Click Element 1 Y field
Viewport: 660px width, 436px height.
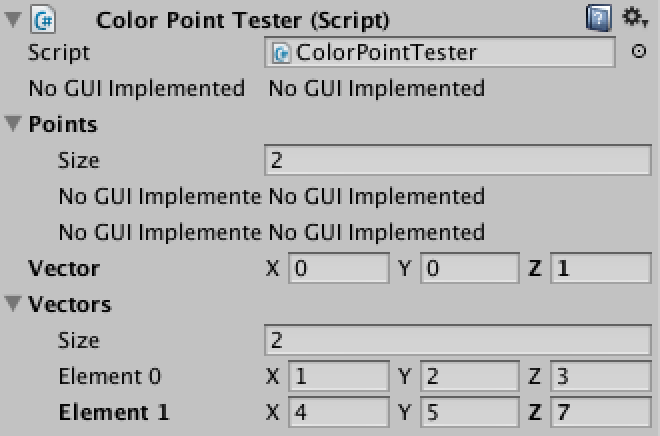point(470,412)
